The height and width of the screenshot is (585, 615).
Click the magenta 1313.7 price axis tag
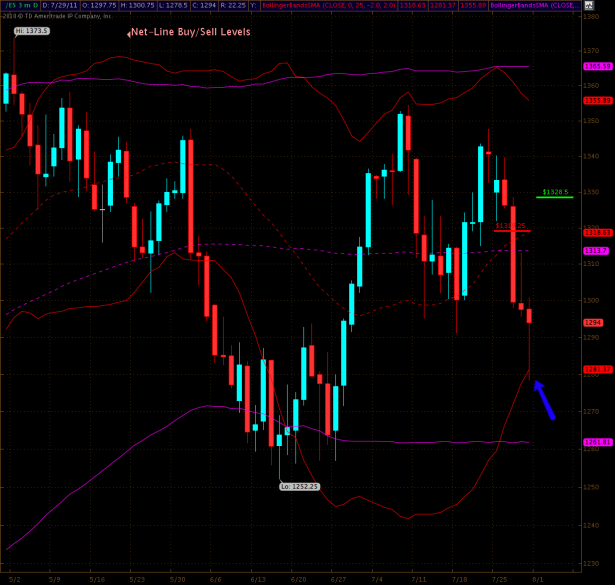[597, 250]
